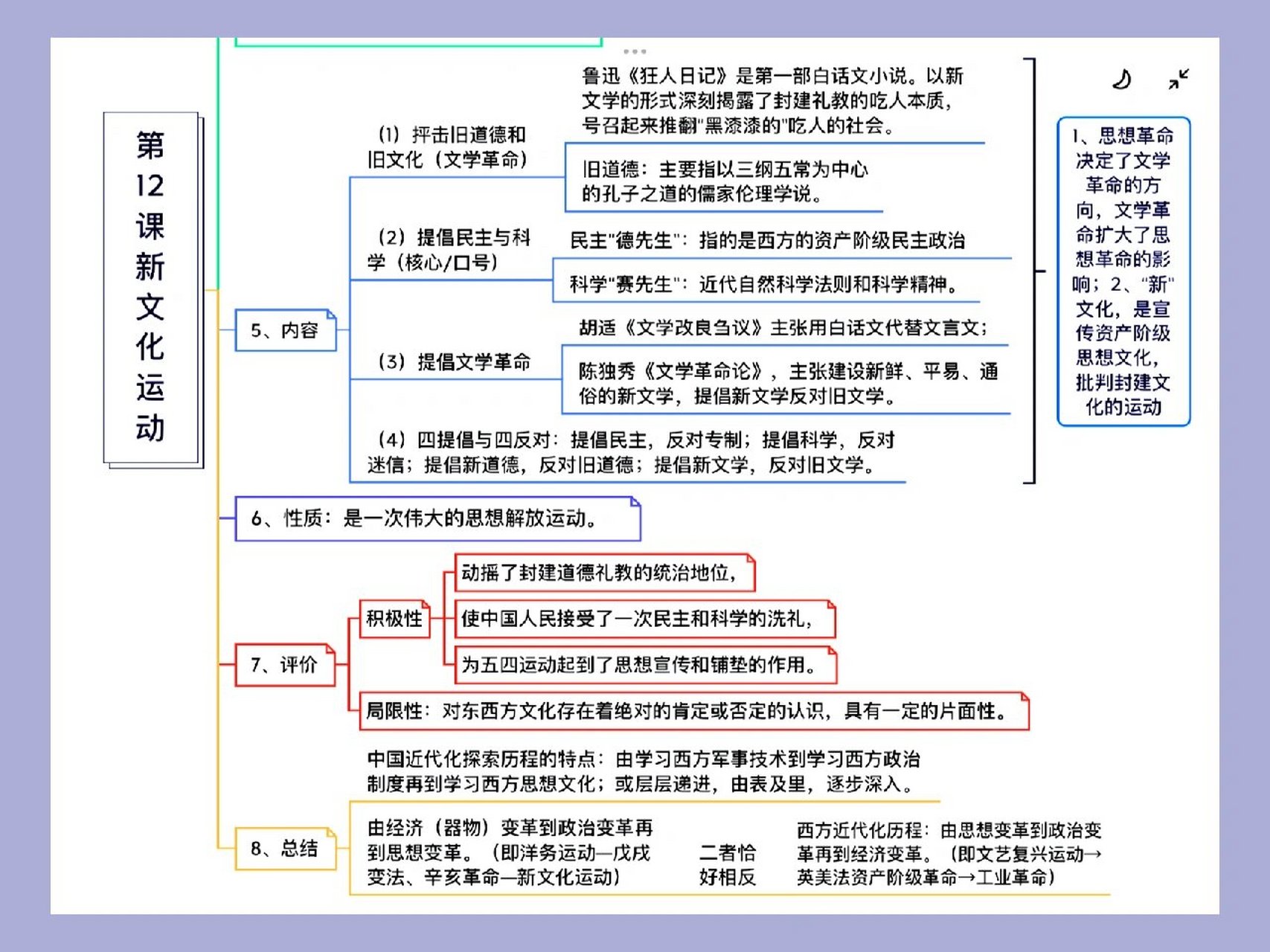Click the root title '第12课新文化运动'
The width and height of the screenshot is (1270, 952).
[152, 289]
